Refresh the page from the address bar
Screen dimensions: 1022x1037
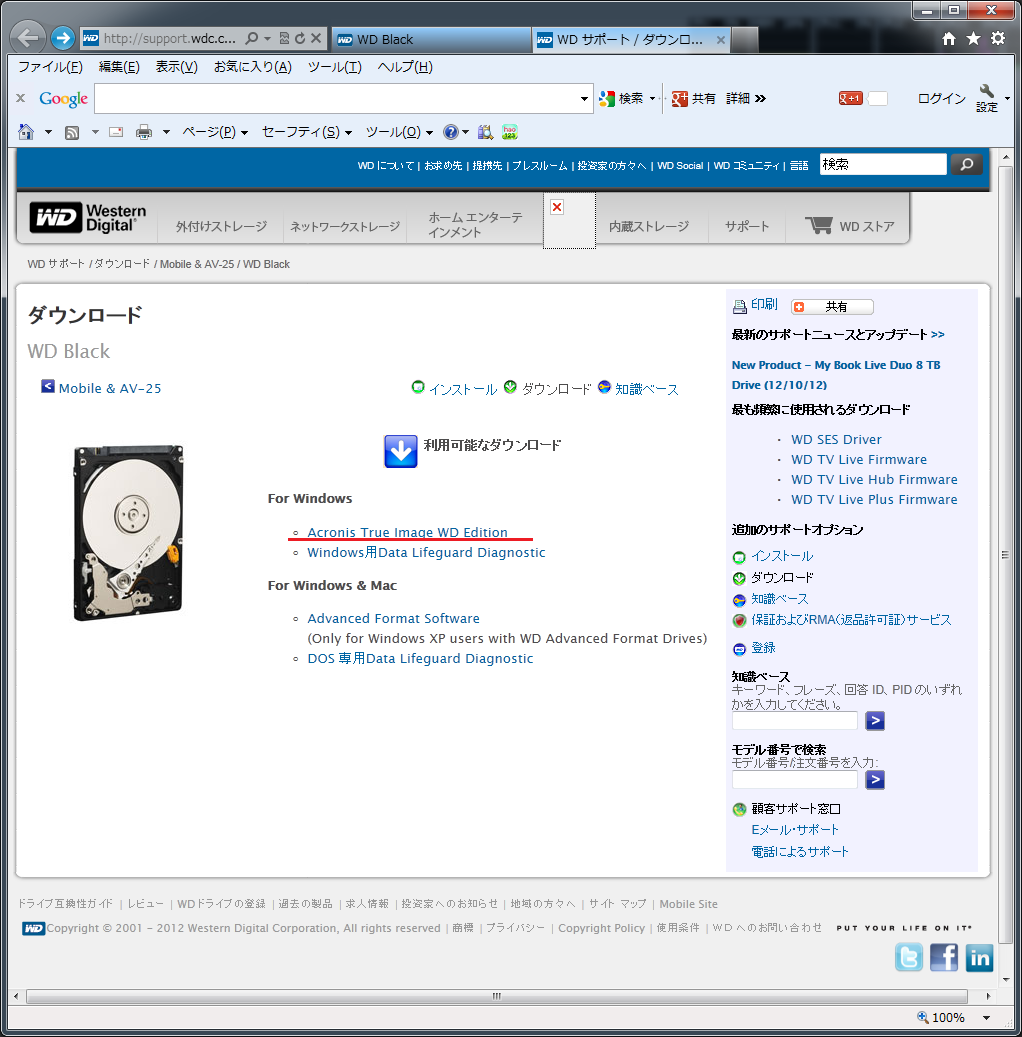pos(300,38)
